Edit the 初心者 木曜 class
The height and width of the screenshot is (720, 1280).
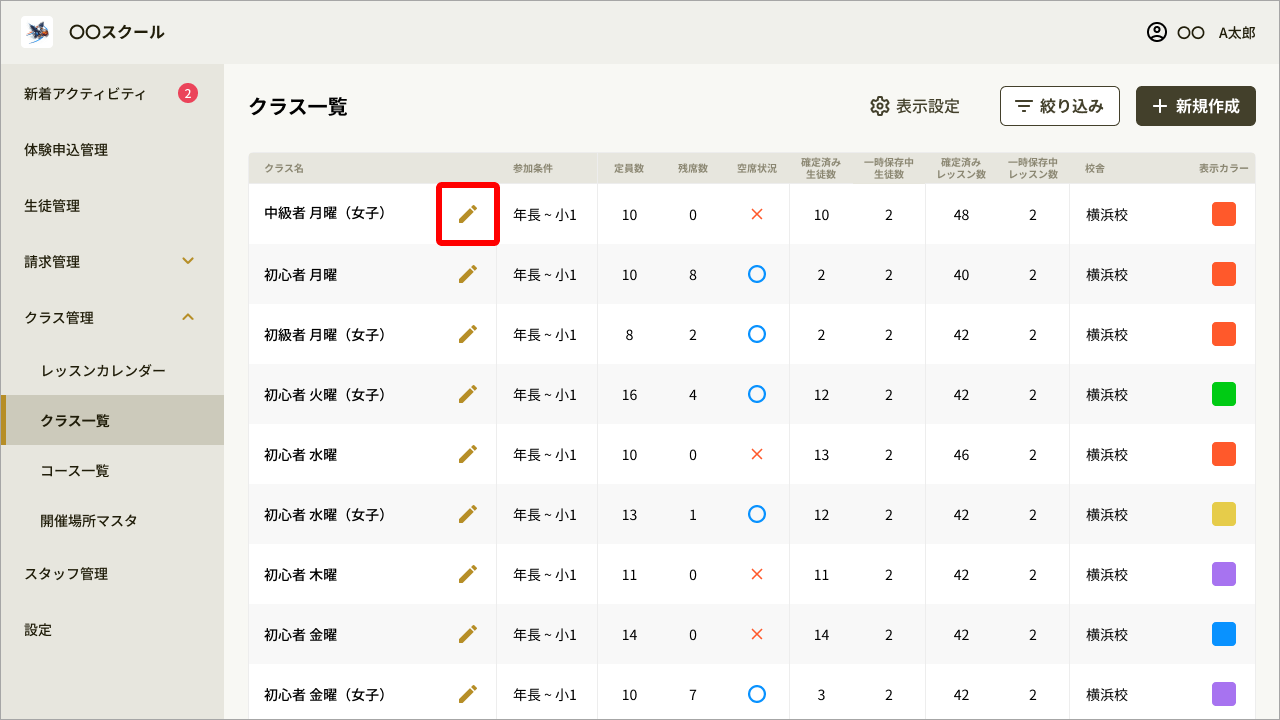467,574
